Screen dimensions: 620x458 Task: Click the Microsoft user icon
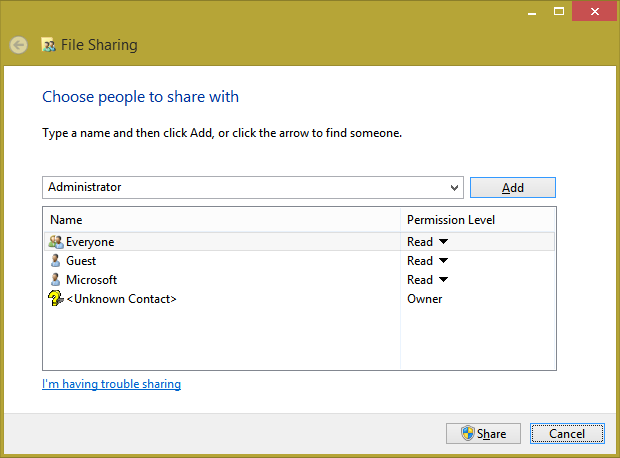[x=55, y=280]
